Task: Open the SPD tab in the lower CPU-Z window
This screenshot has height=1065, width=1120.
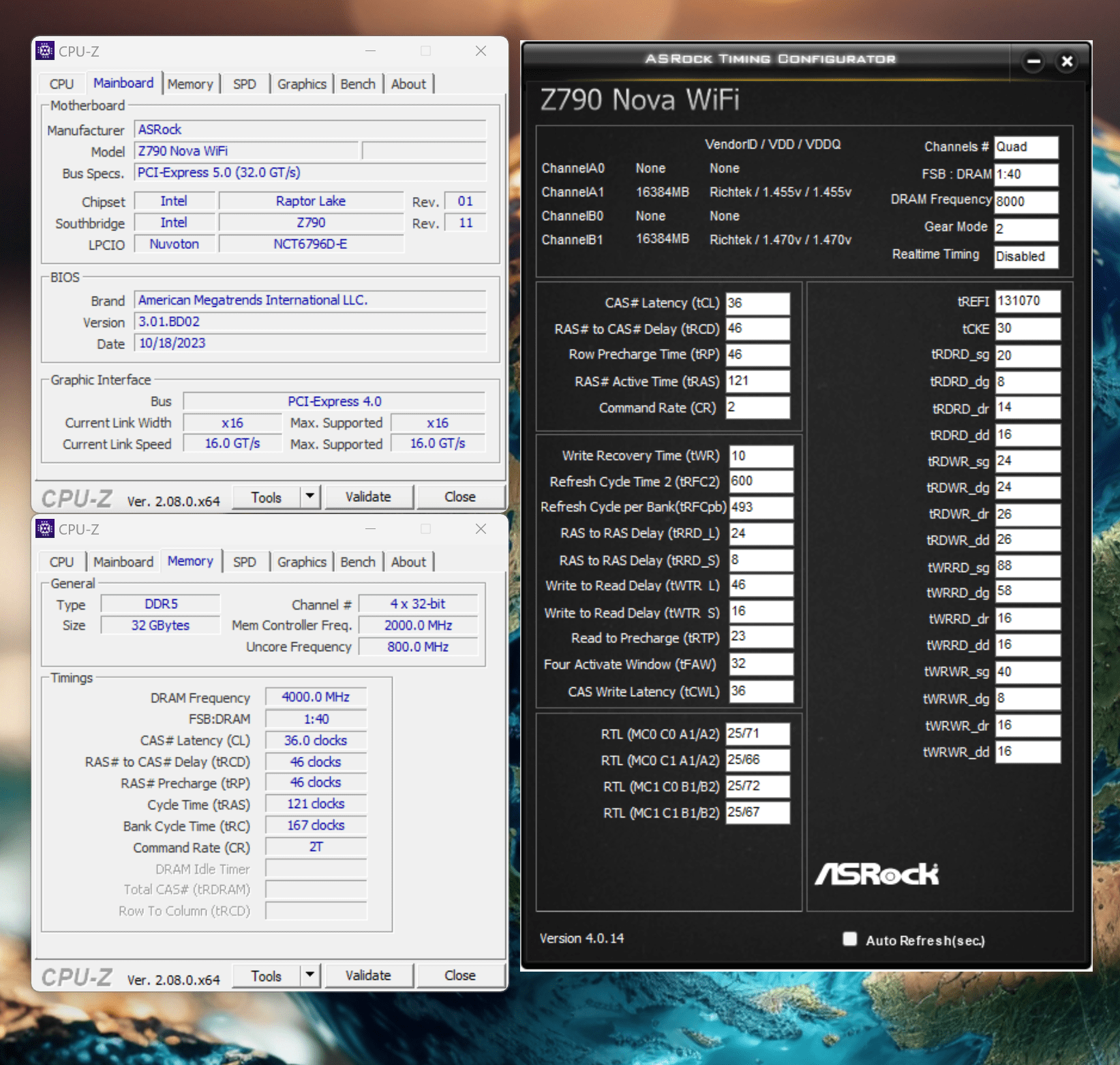Action: (x=245, y=562)
